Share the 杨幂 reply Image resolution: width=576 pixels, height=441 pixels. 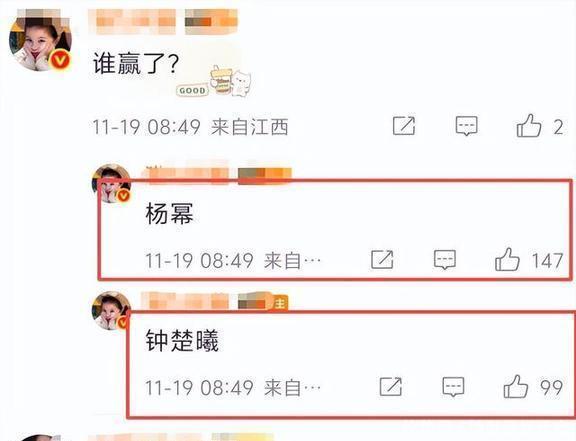tap(382, 259)
